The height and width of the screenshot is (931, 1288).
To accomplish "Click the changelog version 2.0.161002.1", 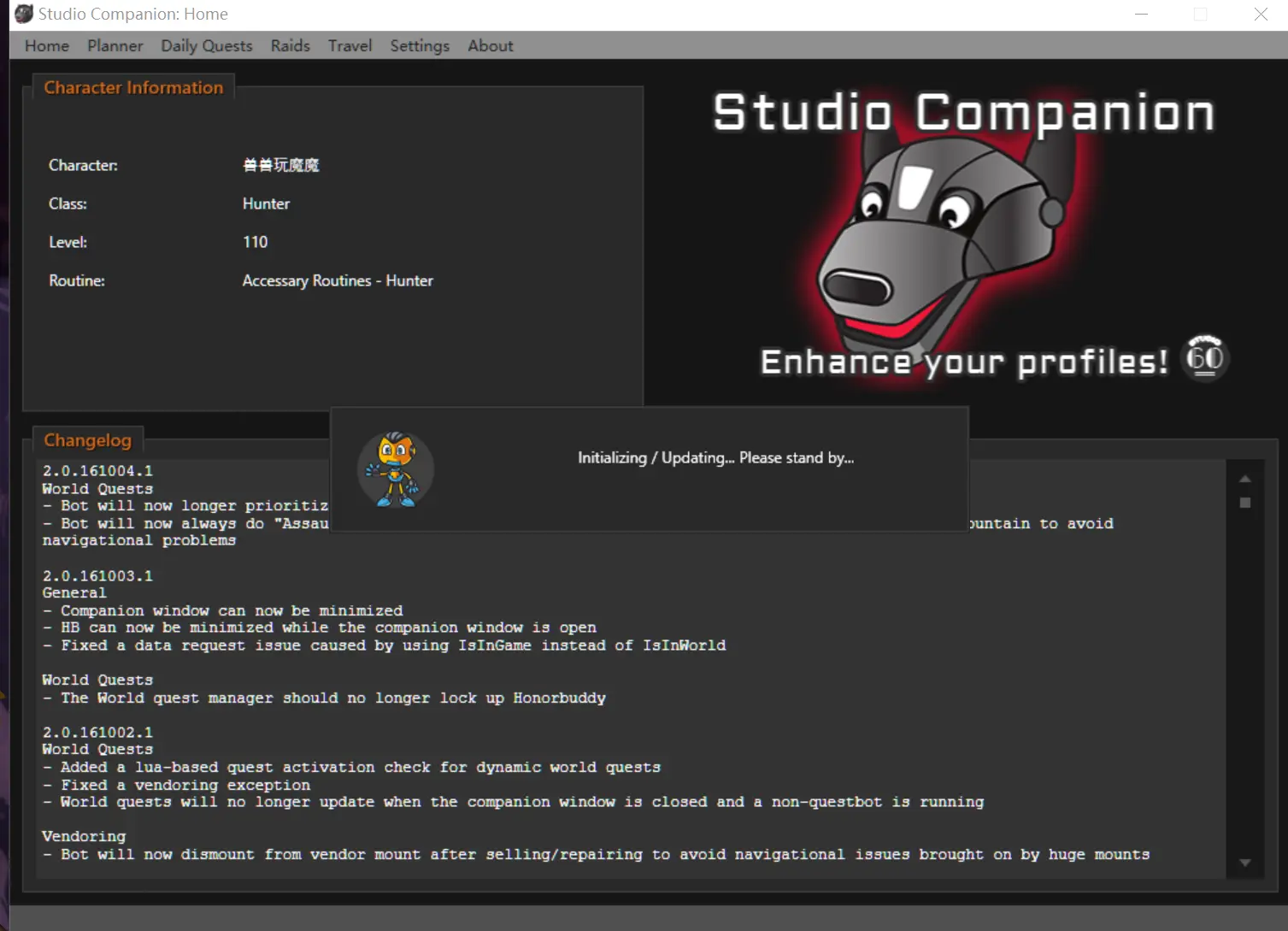I will coord(97,733).
